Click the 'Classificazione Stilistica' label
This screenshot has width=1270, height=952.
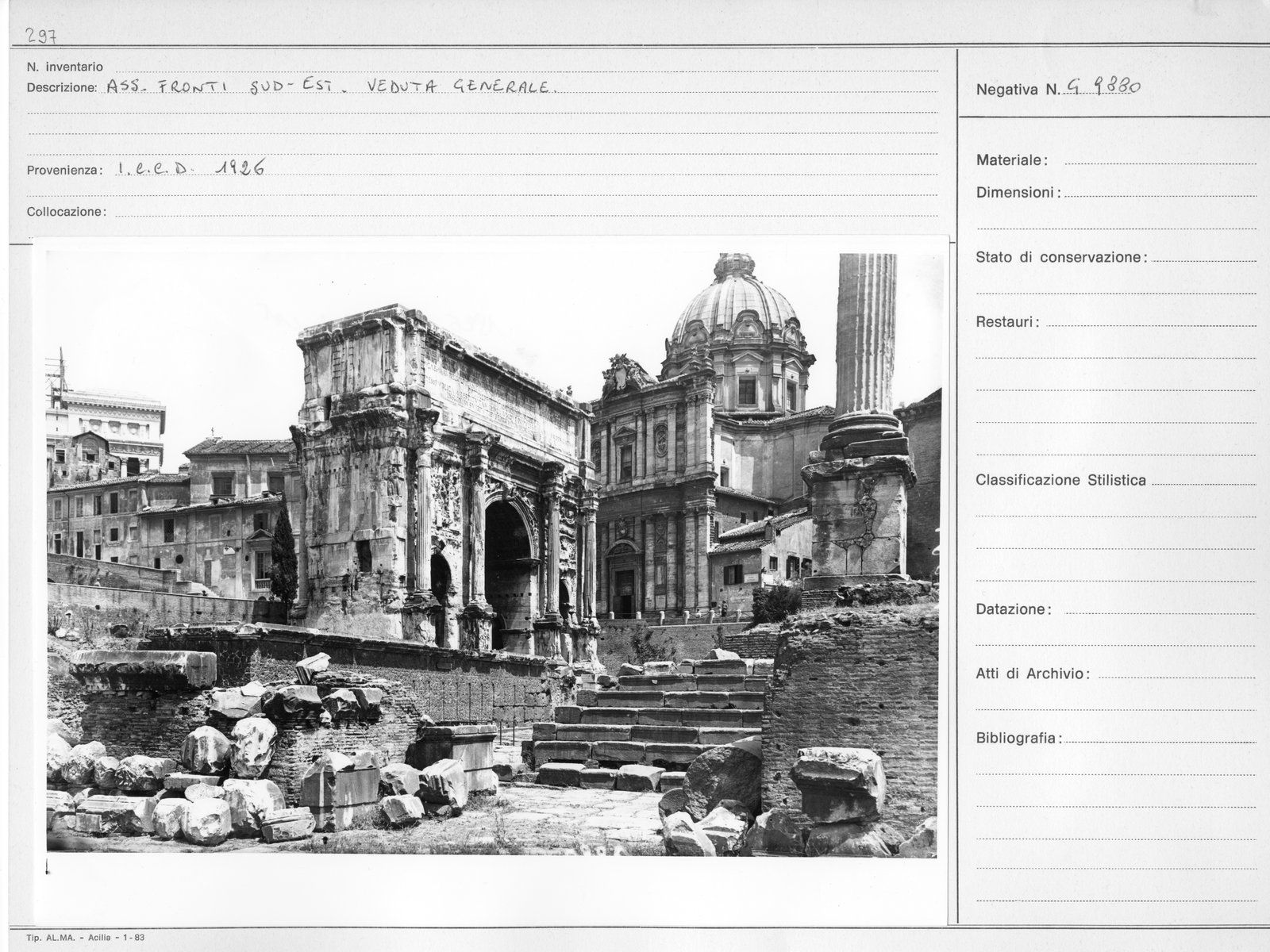(x=1060, y=480)
